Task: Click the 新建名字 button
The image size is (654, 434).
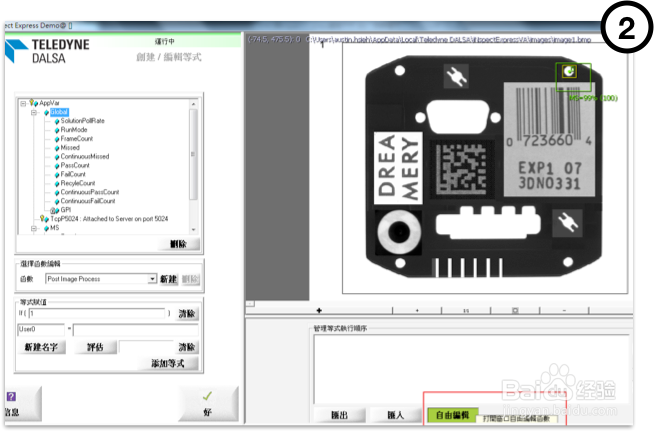Action: coord(41,347)
